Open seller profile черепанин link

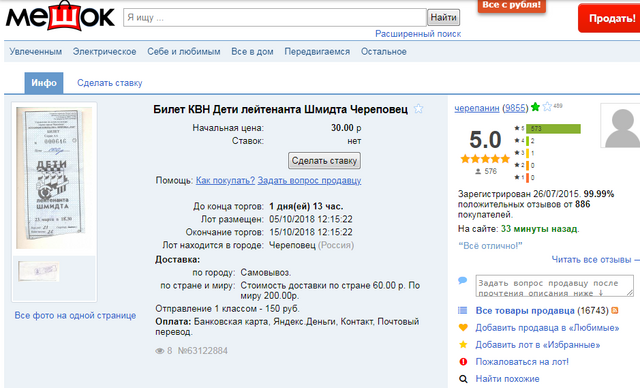(x=477, y=108)
